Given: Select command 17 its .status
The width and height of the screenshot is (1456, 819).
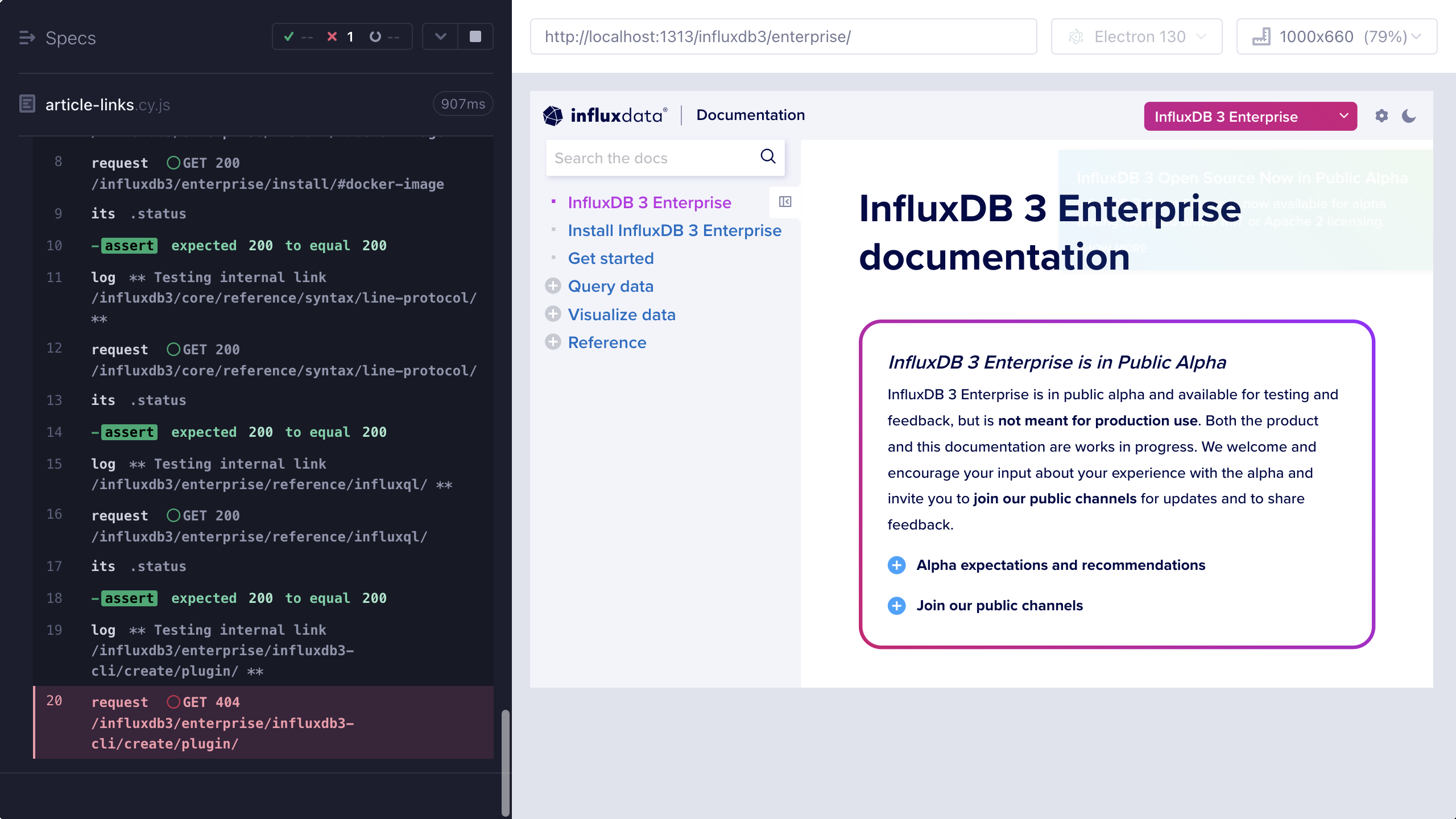Looking at the screenshot, I should point(263,566).
